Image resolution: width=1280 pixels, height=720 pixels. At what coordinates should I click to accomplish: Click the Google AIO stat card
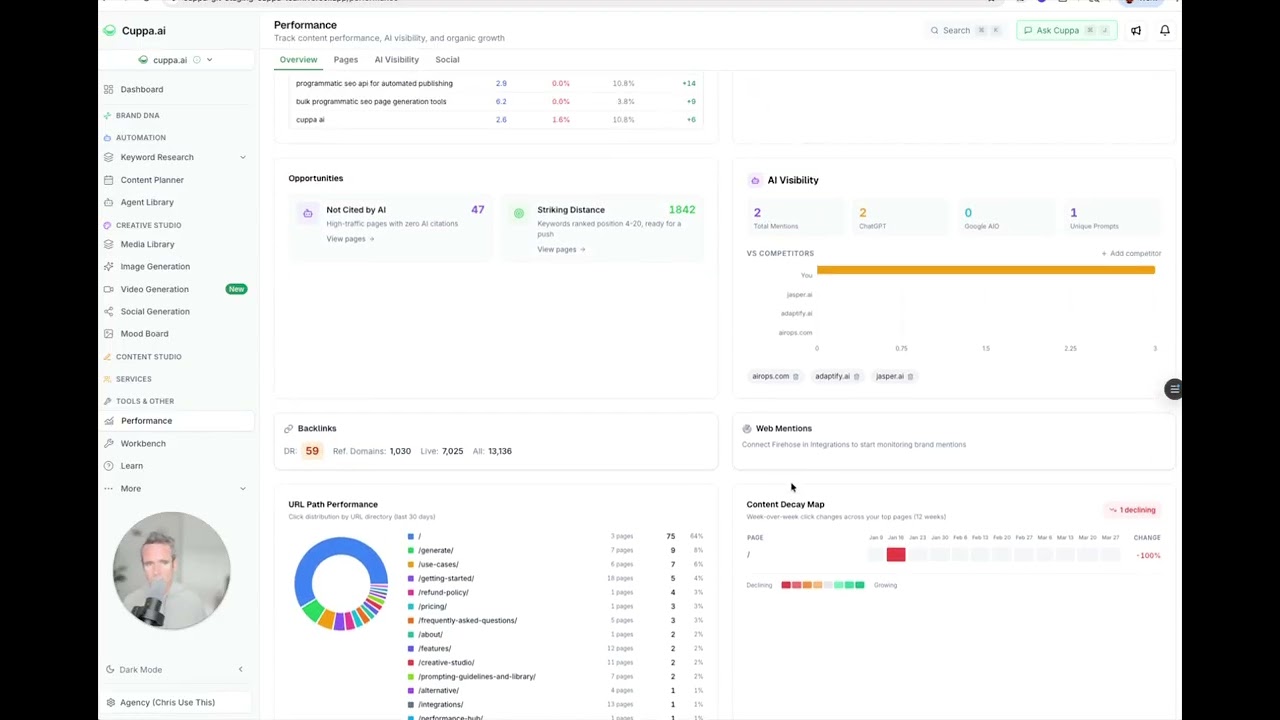pos(1006,218)
